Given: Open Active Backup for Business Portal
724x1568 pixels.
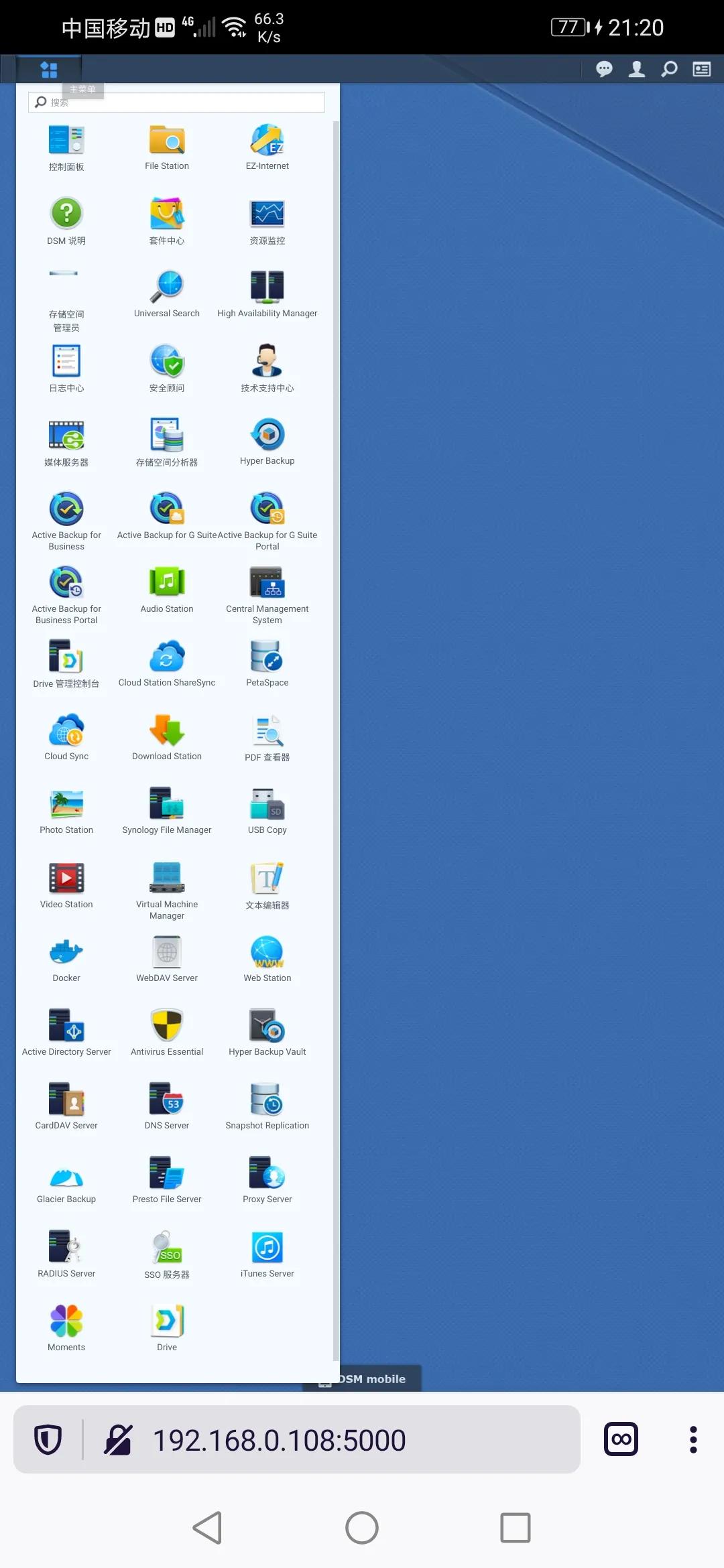Looking at the screenshot, I should point(66,596).
